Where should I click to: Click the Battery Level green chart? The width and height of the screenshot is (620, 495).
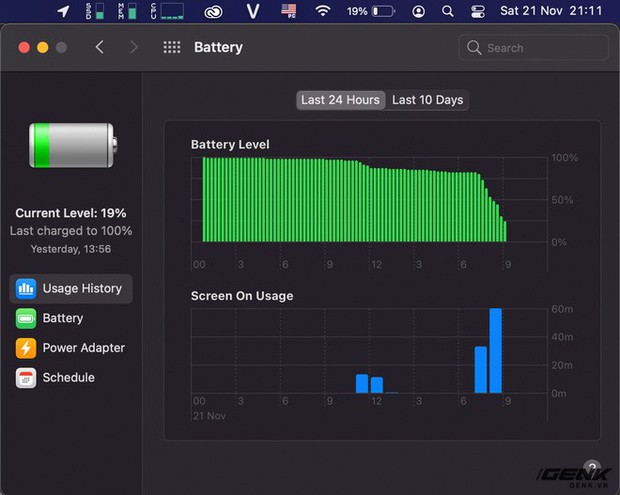[x=354, y=200]
